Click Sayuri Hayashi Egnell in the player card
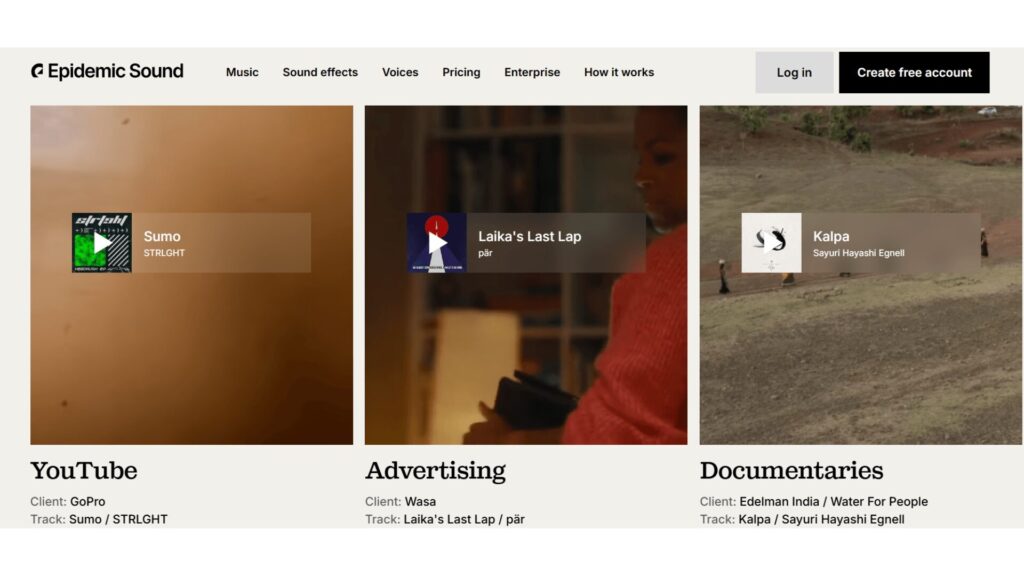 click(x=859, y=253)
